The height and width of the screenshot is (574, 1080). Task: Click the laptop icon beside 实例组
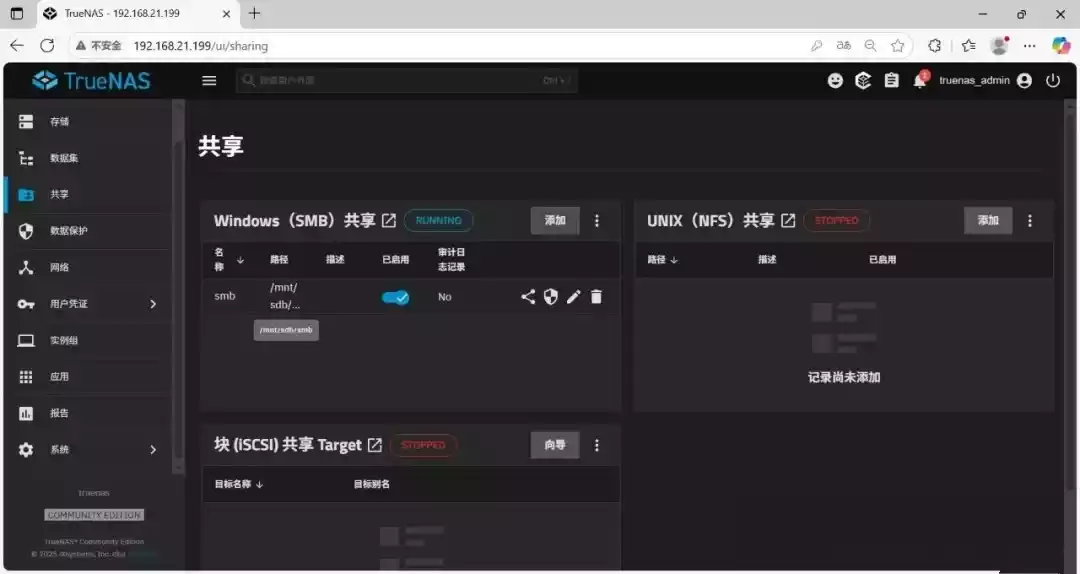click(25, 340)
